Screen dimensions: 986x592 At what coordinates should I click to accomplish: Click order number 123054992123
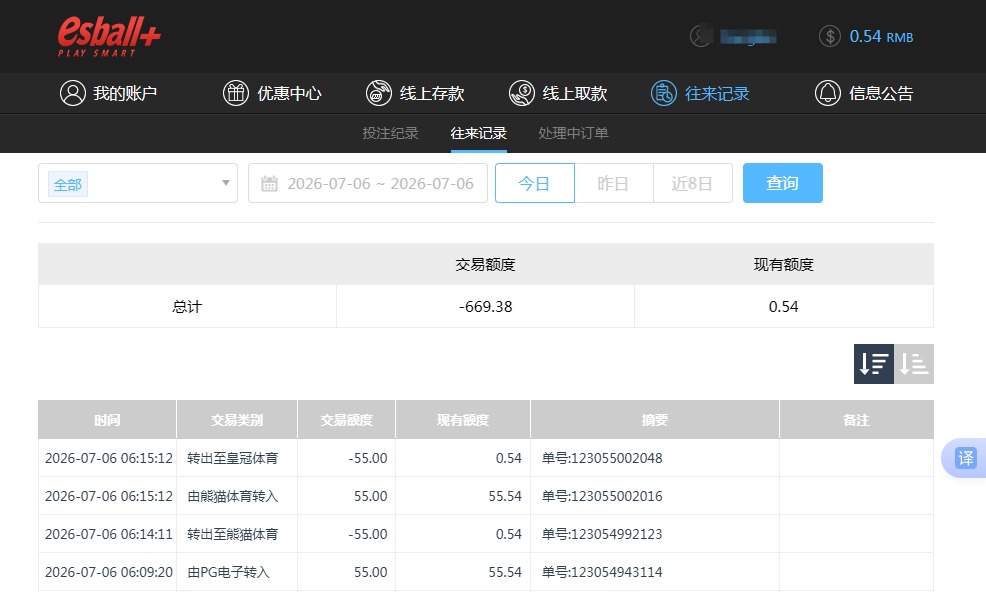(602, 534)
